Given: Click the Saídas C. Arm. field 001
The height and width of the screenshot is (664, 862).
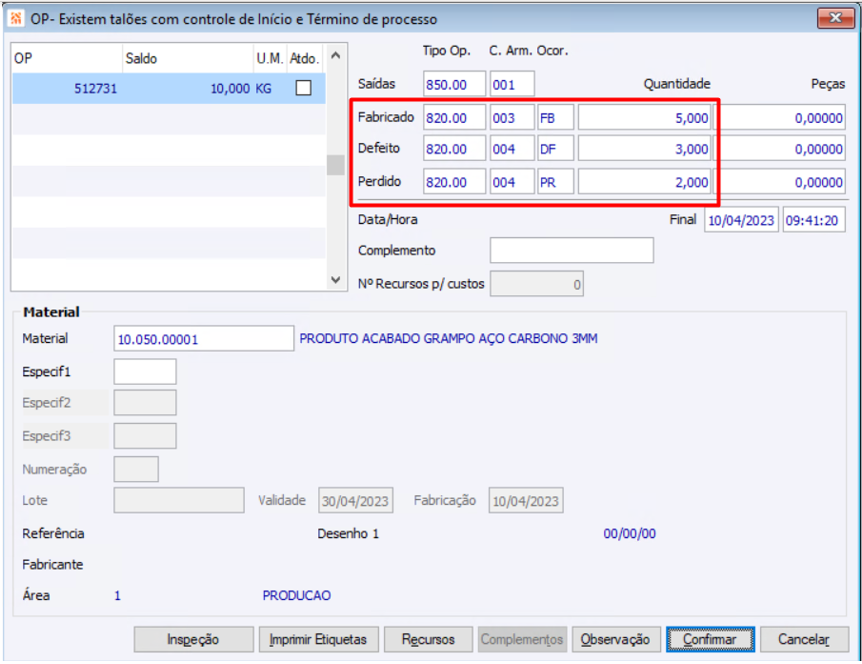Looking at the screenshot, I should click(x=512, y=85).
